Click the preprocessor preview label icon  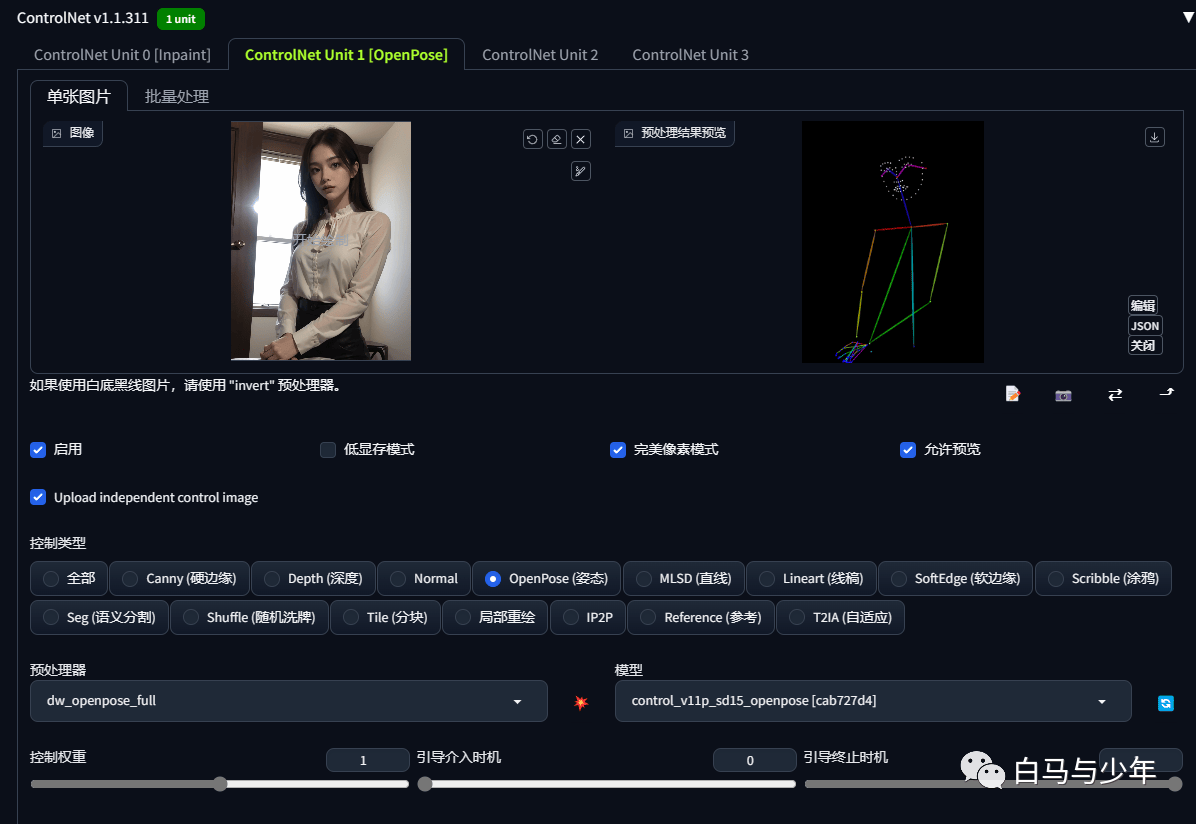click(x=629, y=133)
